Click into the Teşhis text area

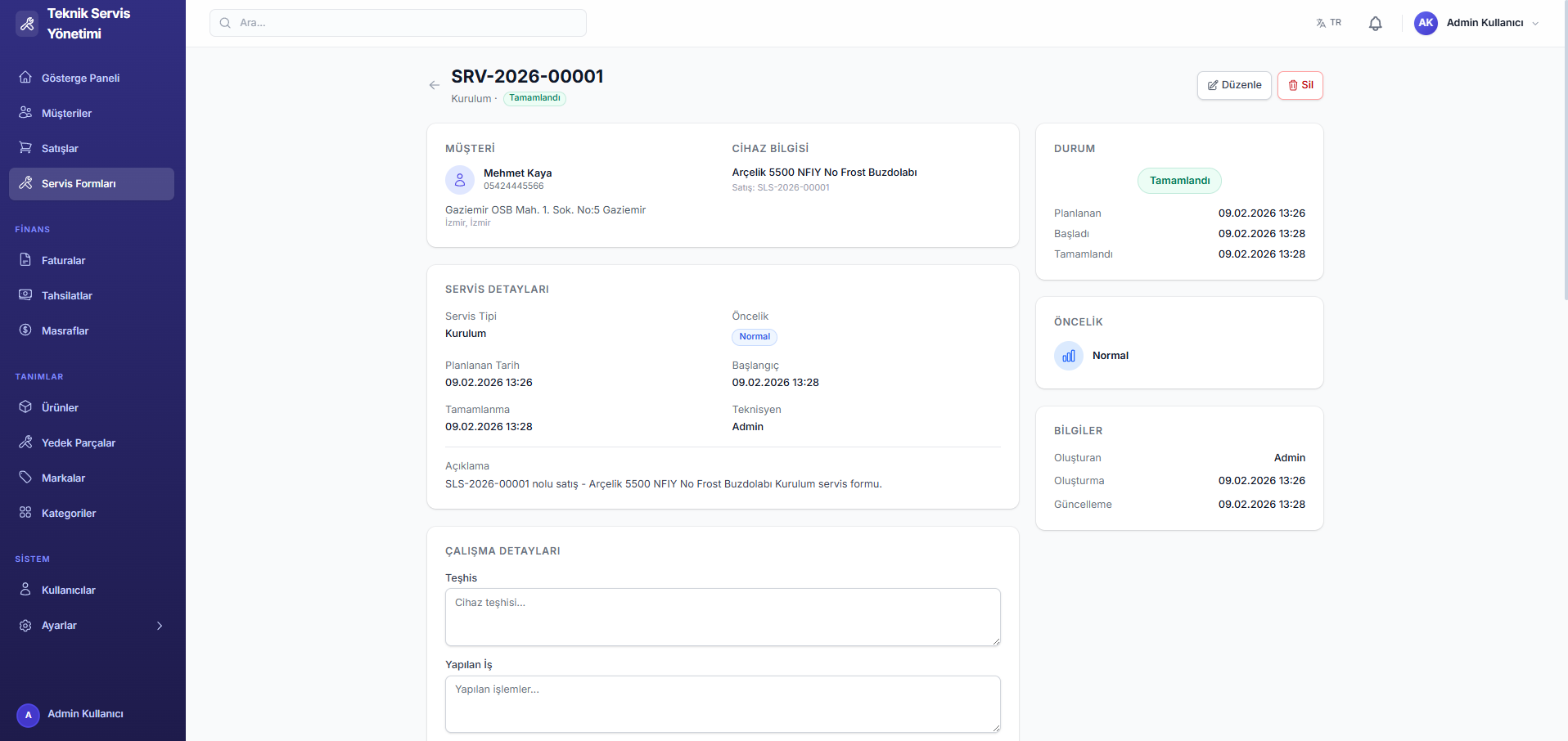(x=722, y=617)
